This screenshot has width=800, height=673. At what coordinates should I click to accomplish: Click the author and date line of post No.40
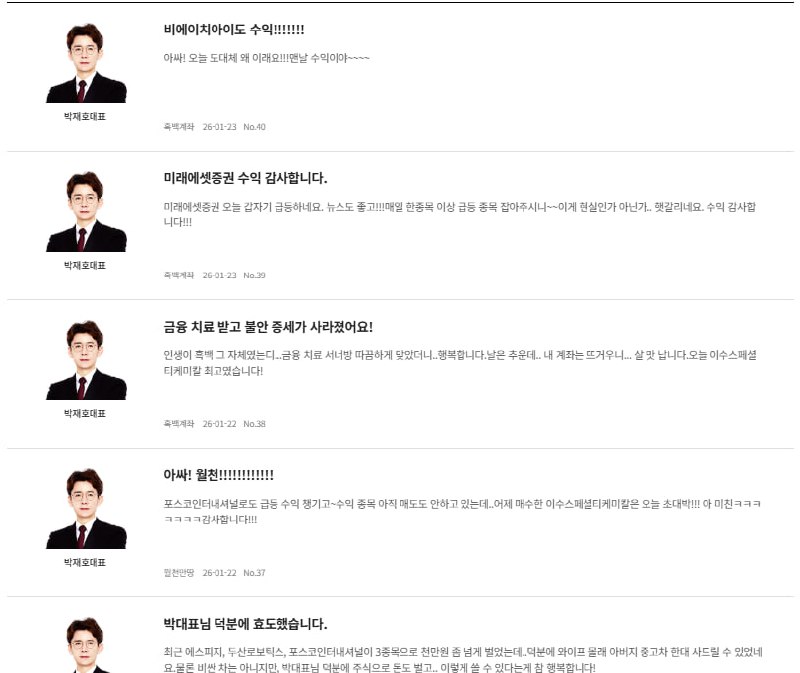(214, 127)
